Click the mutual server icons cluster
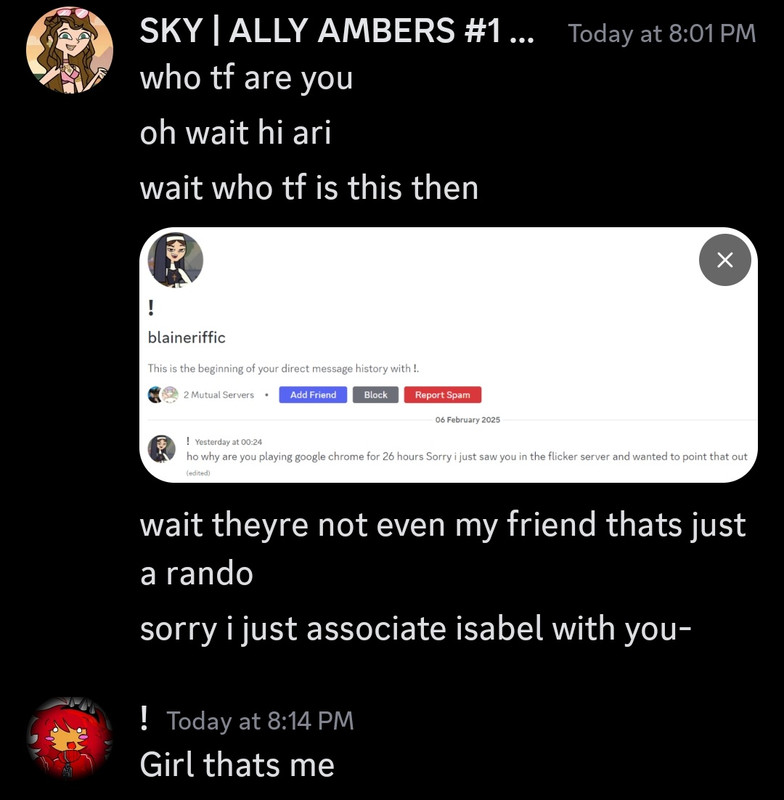This screenshot has height=800, width=784. pyautogui.click(x=163, y=394)
